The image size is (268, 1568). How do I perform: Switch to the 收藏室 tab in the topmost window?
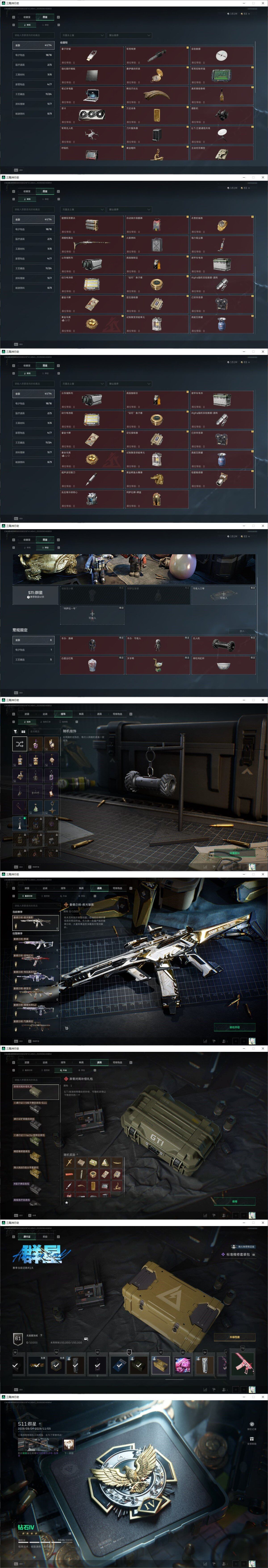point(27,17)
